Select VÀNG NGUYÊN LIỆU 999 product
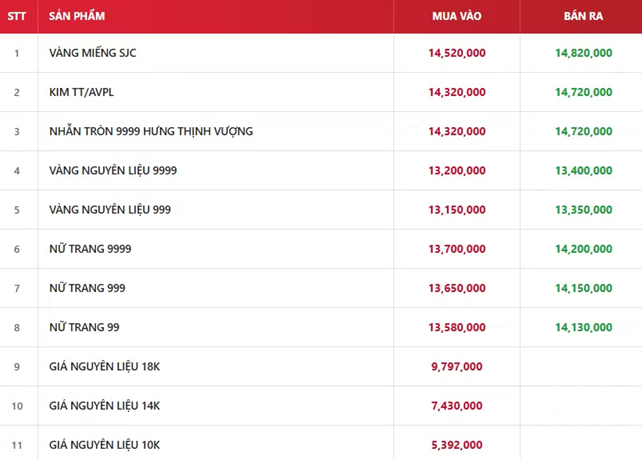This screenshot has height=459, width=642. tap(110, 210)
